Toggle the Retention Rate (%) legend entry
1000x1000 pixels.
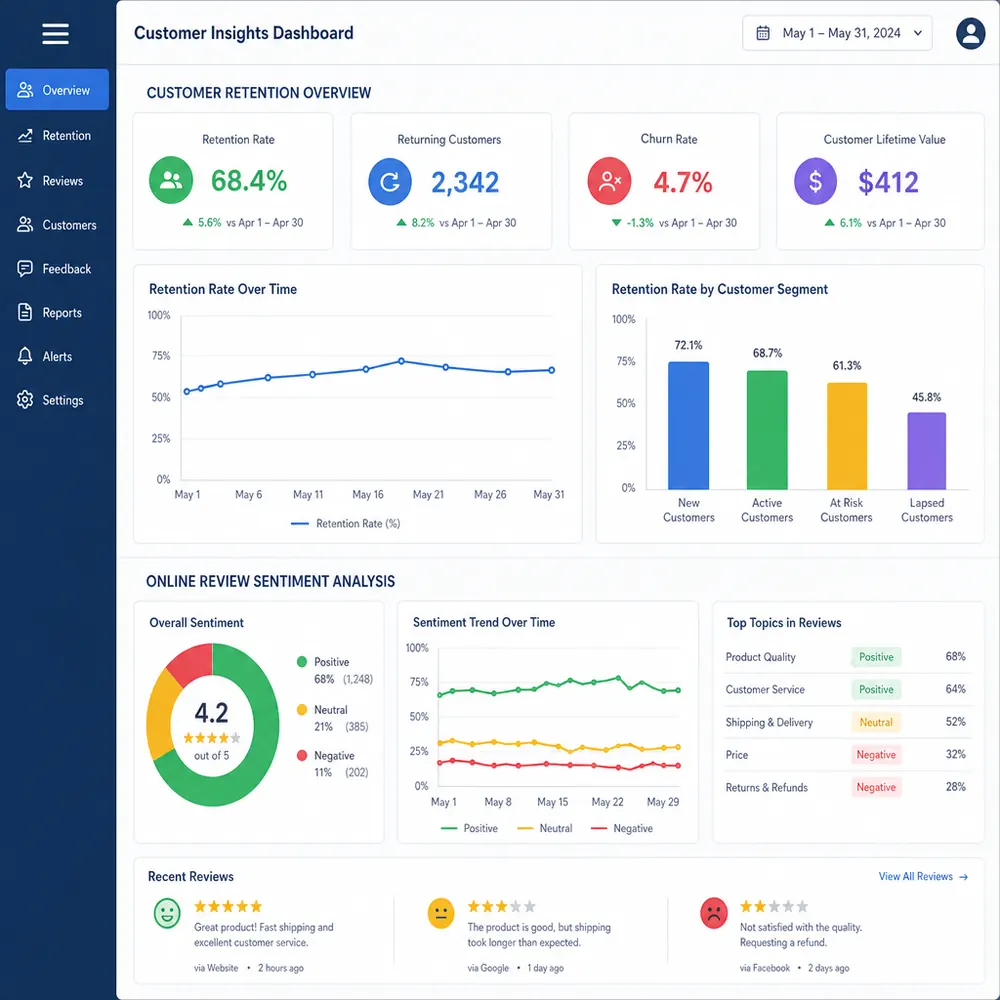[x=346, y=524]
